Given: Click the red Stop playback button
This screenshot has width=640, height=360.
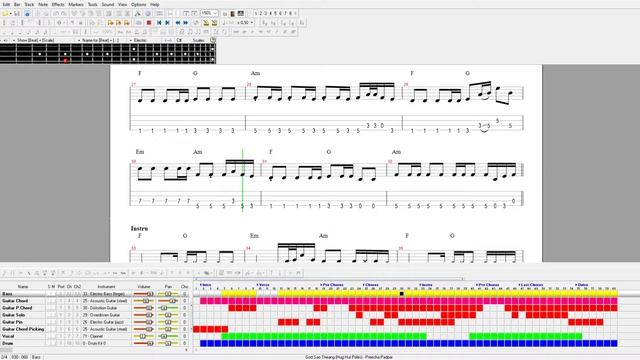Looking at the screenshot, I should coord(149,23).
